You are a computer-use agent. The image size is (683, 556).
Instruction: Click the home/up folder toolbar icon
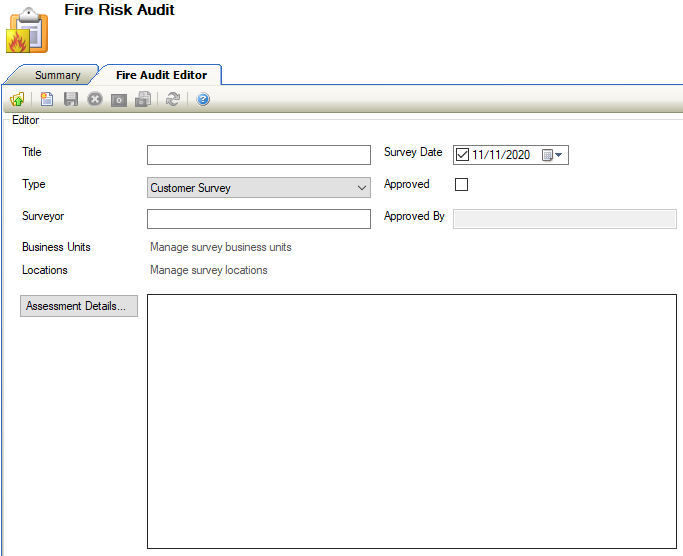point(17,100)
